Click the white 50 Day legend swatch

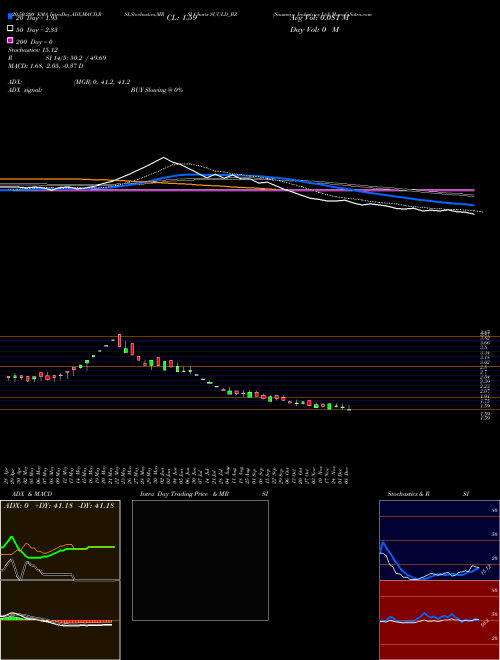pyautogui.click(x=10, y=29)
